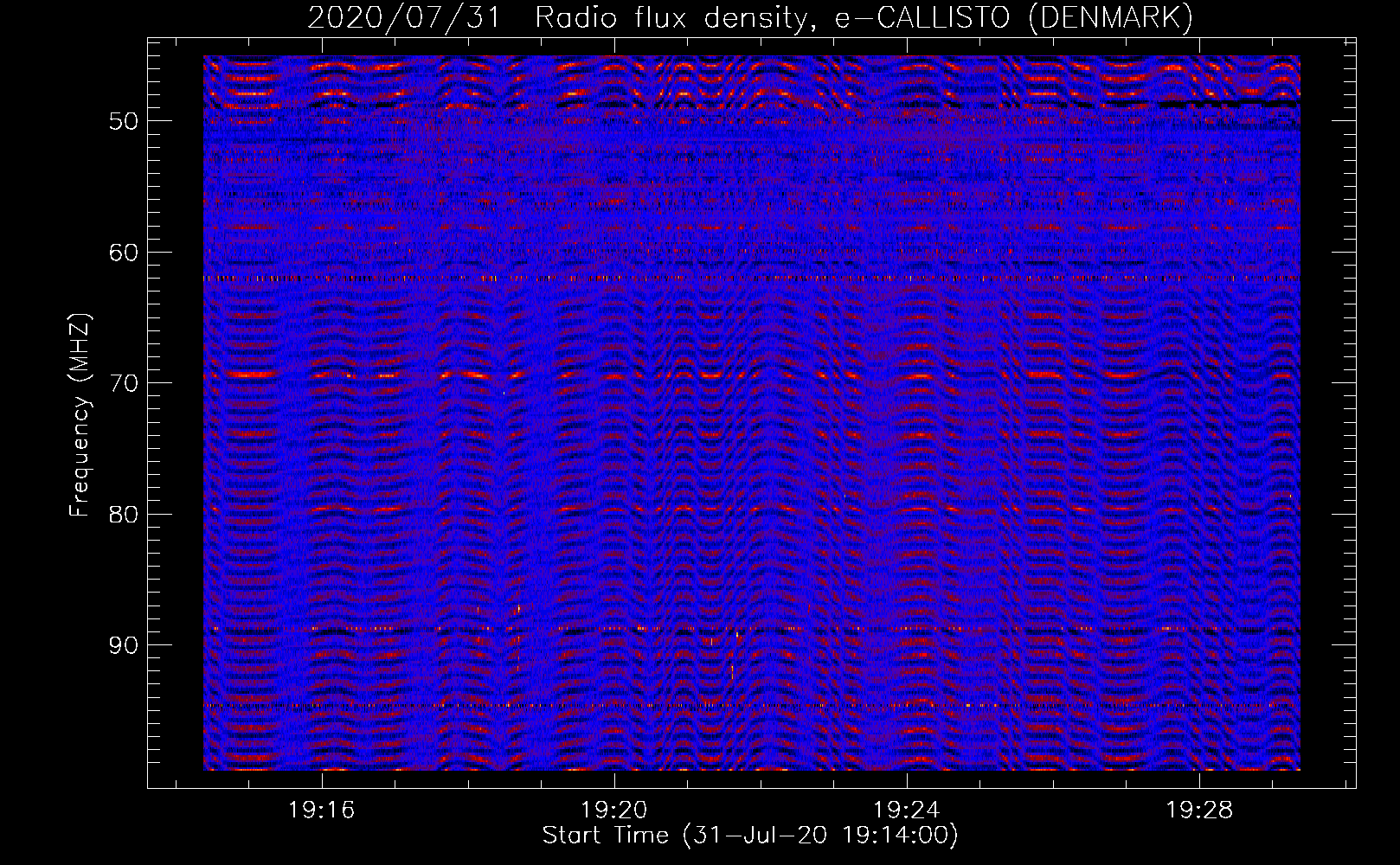
Task: Click the 19:16 time tick label
Action: point(322,811)
